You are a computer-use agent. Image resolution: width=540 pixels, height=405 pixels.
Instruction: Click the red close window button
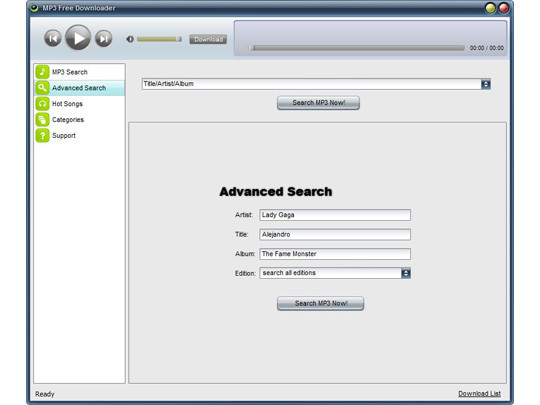pyautogui.click(x=504, y=8)
